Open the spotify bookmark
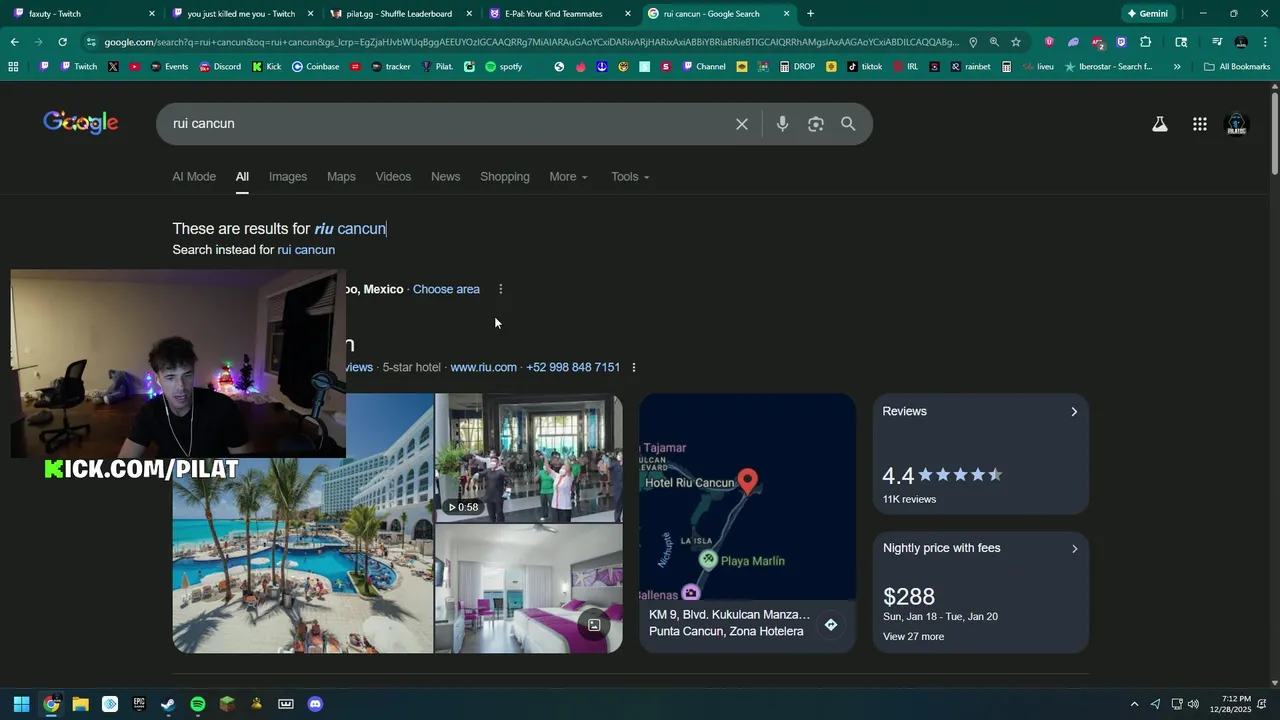This screenshot has width=1280, height=720. tap(504, 67)
